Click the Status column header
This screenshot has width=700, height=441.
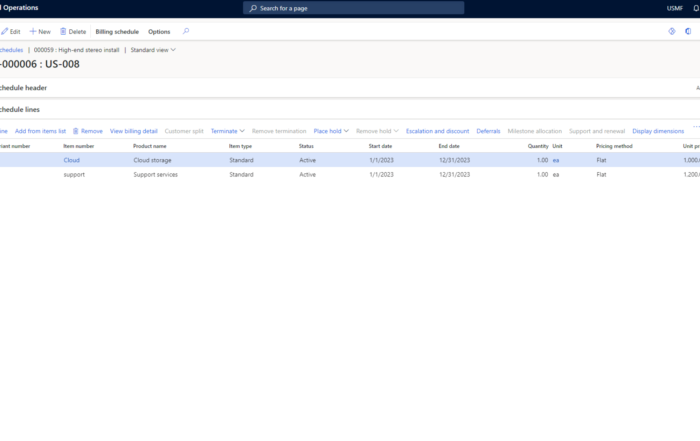click(306, 146)
